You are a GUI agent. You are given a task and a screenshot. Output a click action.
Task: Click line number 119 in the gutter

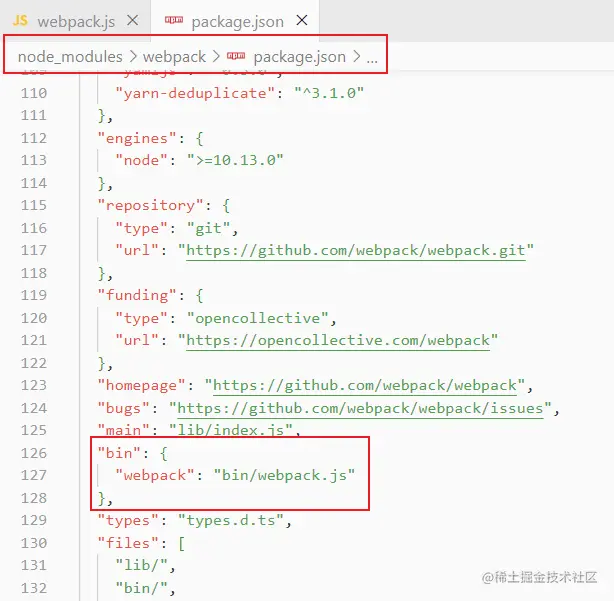click(x=34, y=295)
